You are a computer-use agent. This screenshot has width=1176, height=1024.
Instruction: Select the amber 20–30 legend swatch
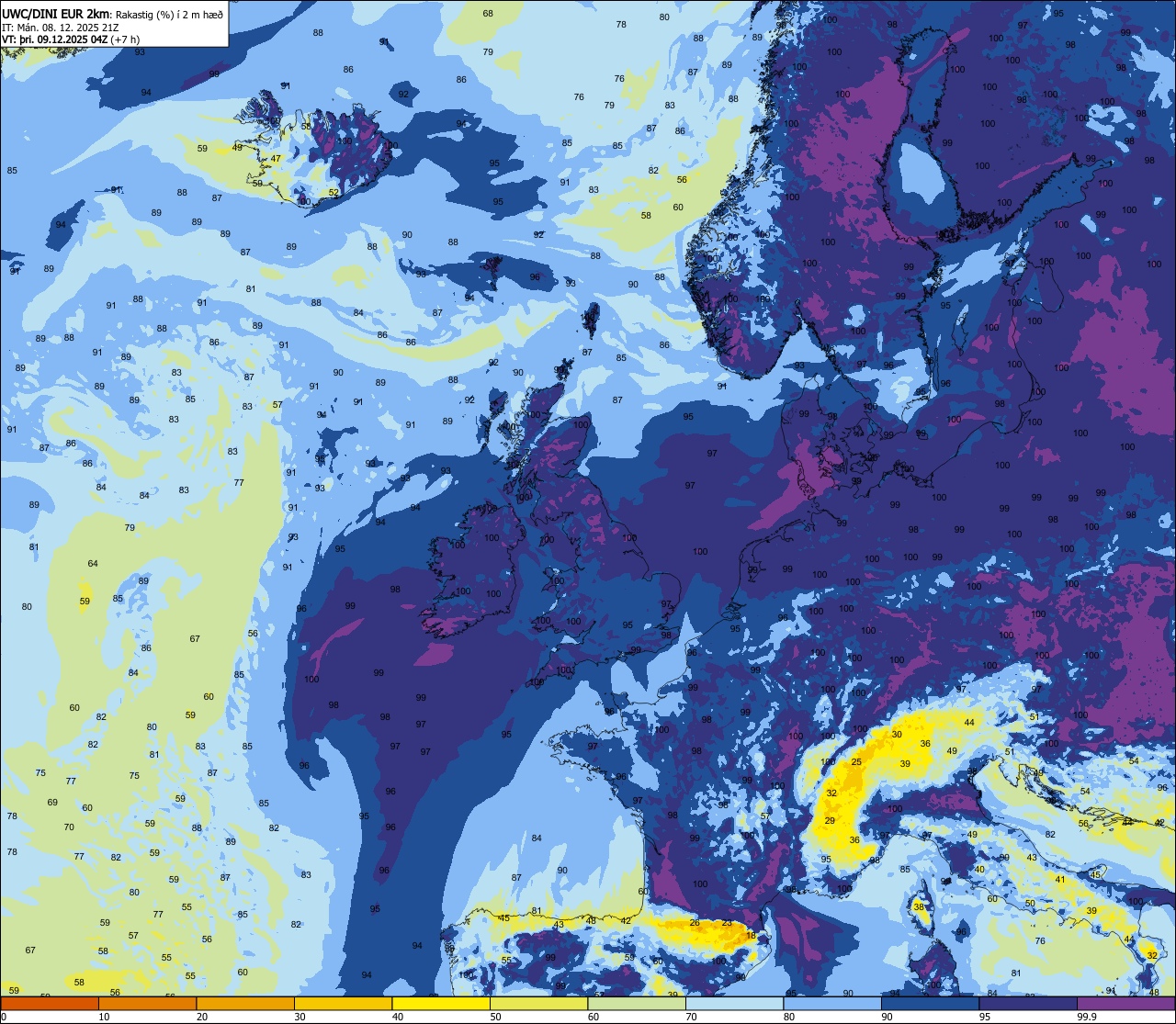coord(245,1003)
